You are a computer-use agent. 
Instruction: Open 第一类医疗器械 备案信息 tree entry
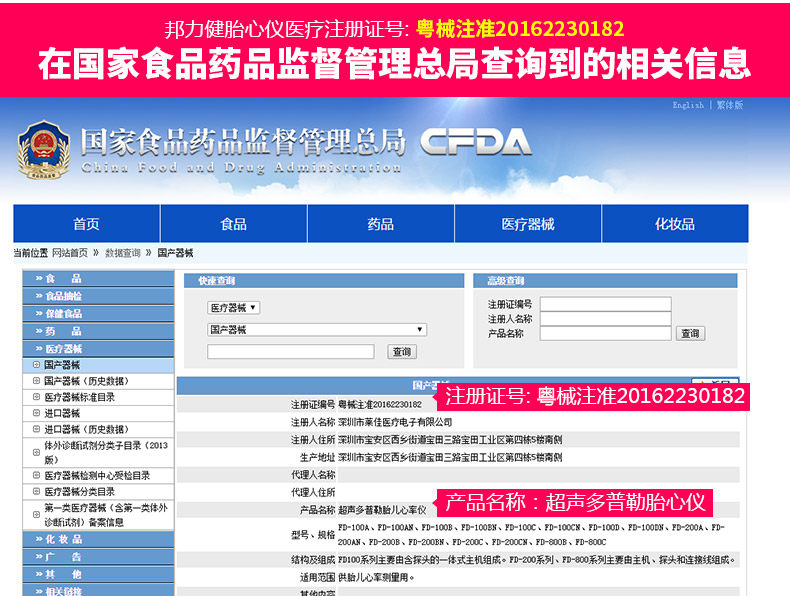tap(106, 515)
